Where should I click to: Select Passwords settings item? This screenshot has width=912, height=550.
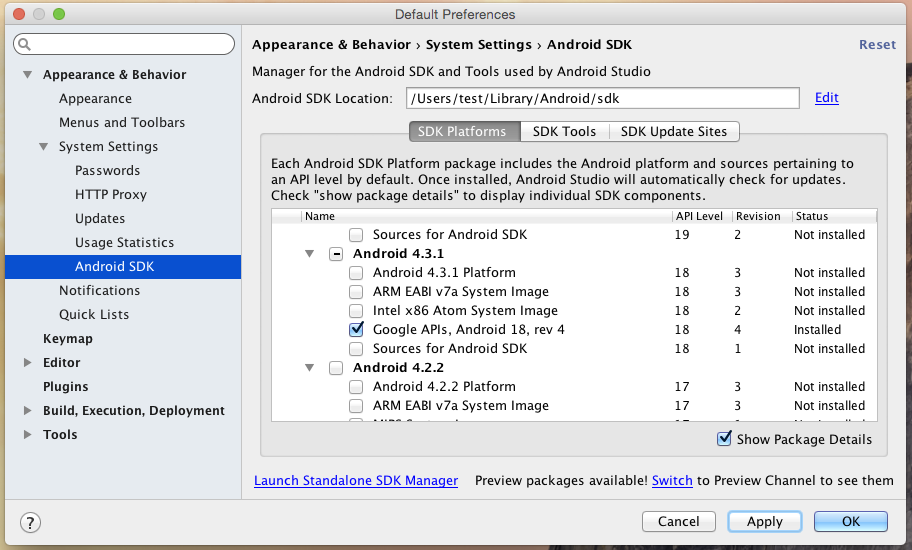(108, 171)
